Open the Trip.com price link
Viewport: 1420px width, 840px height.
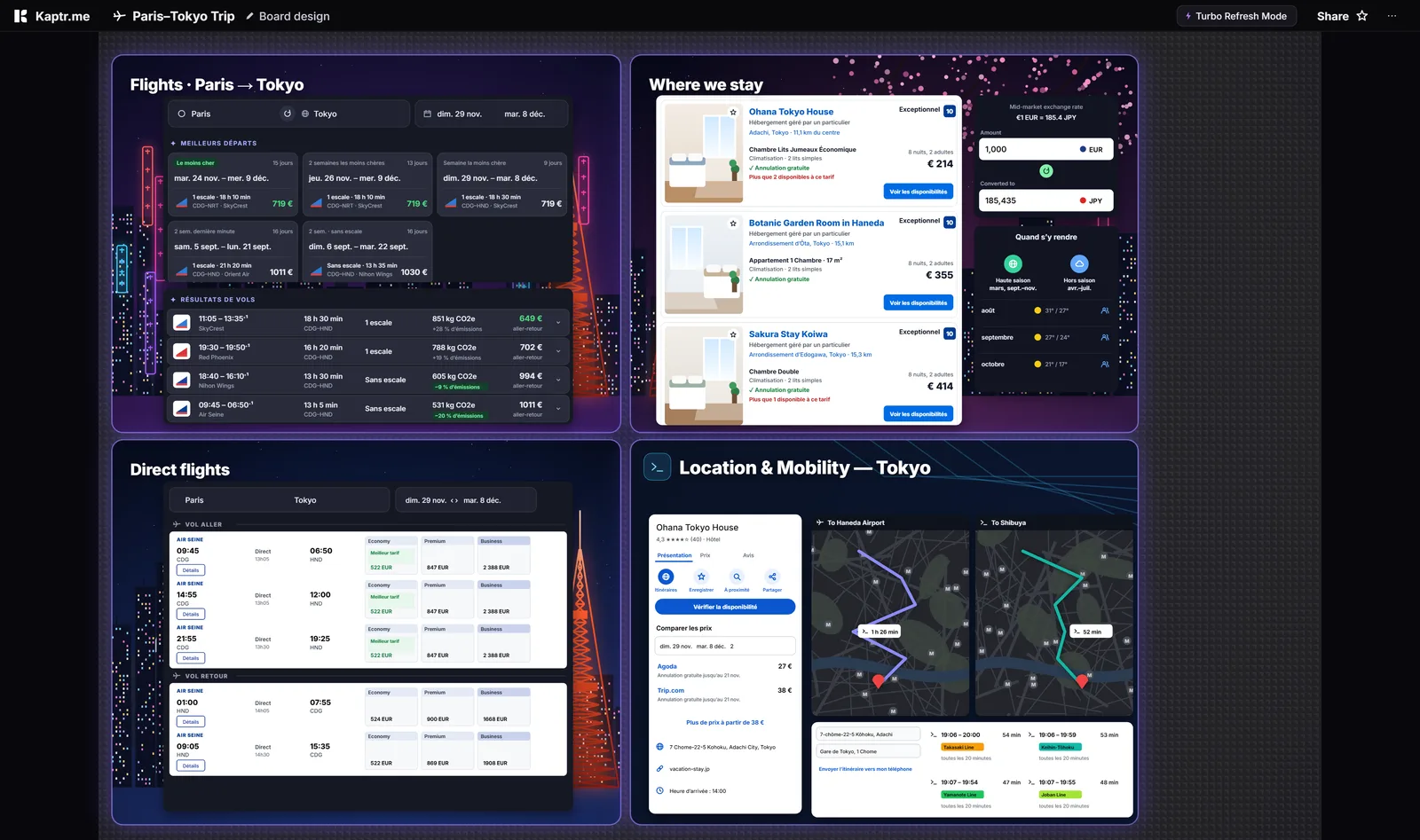671,690
